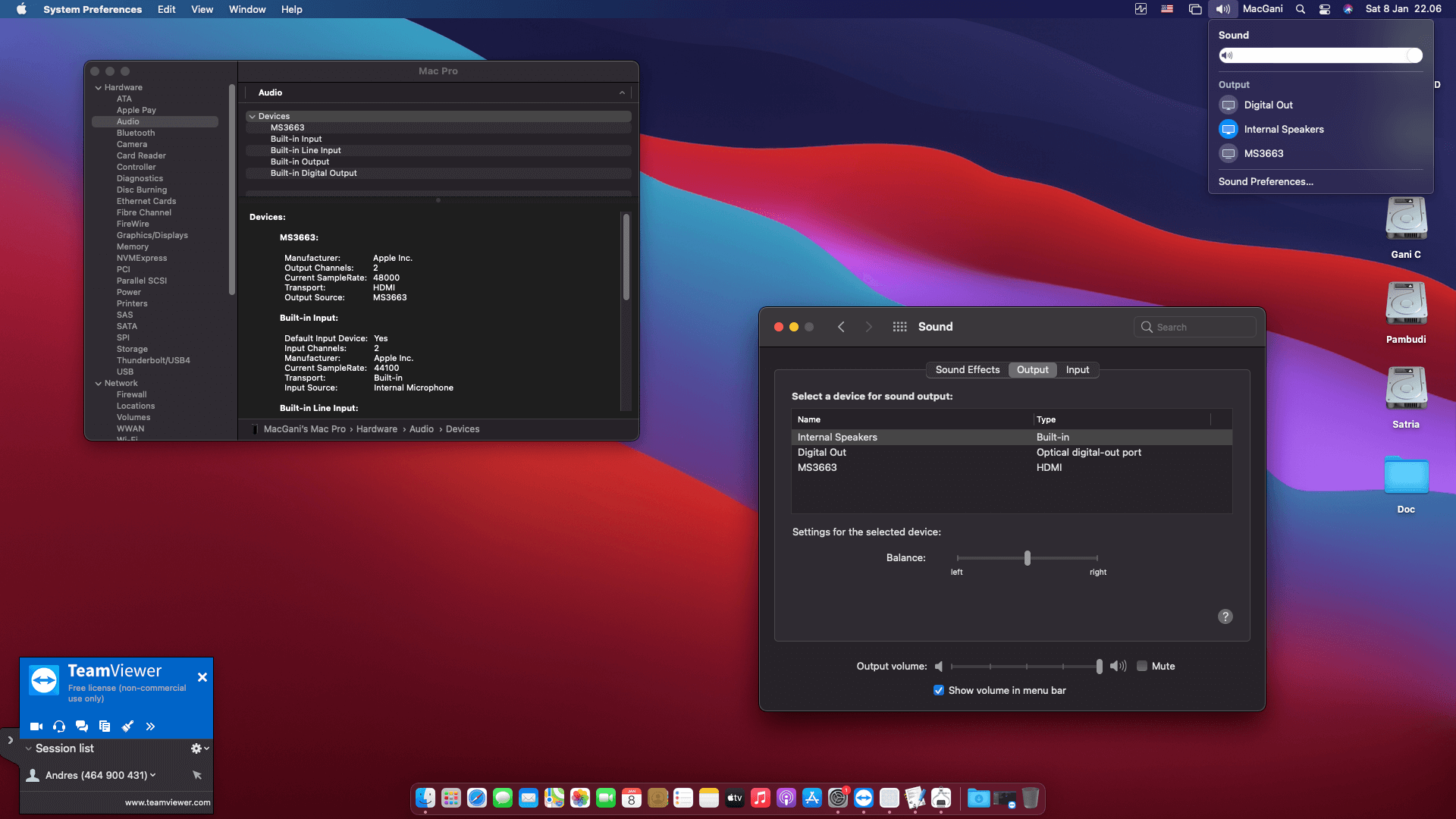Open the TeamViewer chat panel

[81, 726]
